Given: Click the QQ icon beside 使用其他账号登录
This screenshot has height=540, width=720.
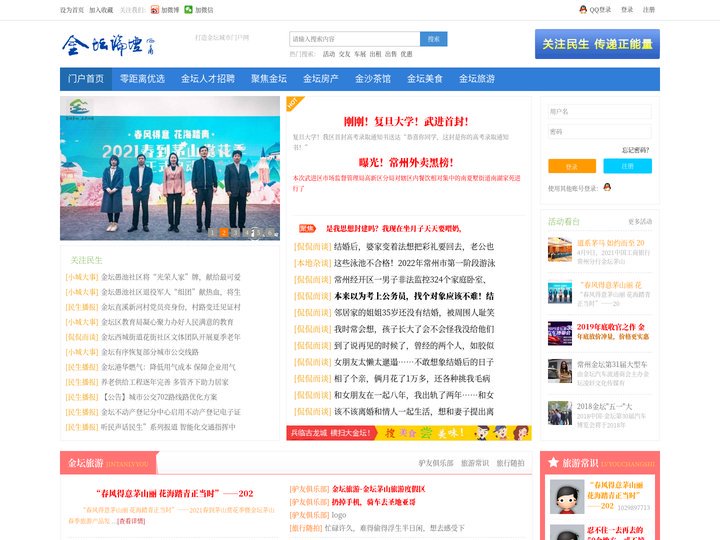Looking at the screenshot, I should tap(607, 187).
